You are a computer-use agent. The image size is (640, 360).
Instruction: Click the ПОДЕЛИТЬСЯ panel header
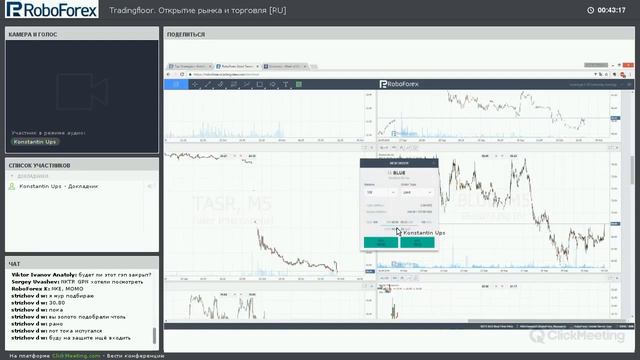click(x=399, y=34)
